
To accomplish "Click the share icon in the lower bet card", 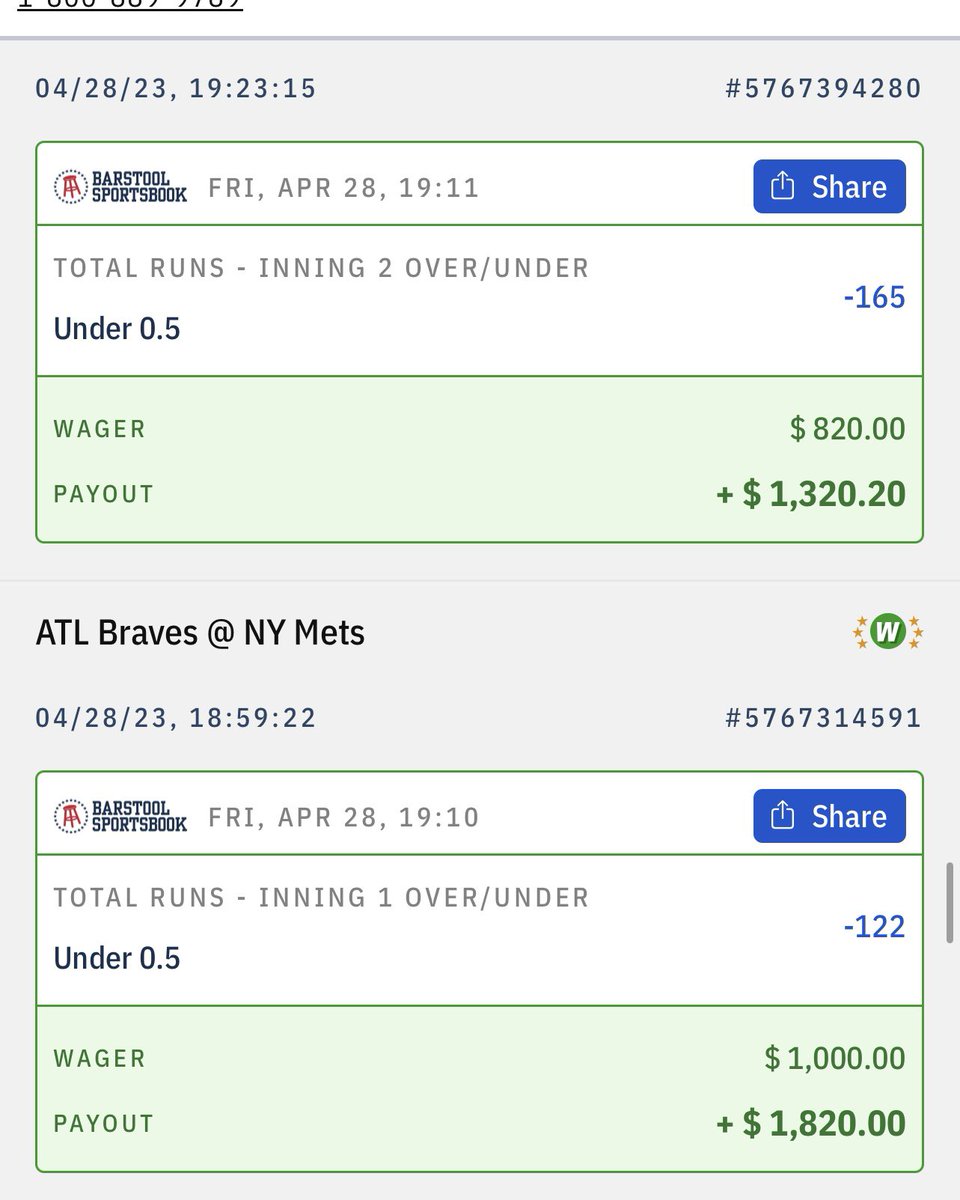I will (x=783, y=815).
